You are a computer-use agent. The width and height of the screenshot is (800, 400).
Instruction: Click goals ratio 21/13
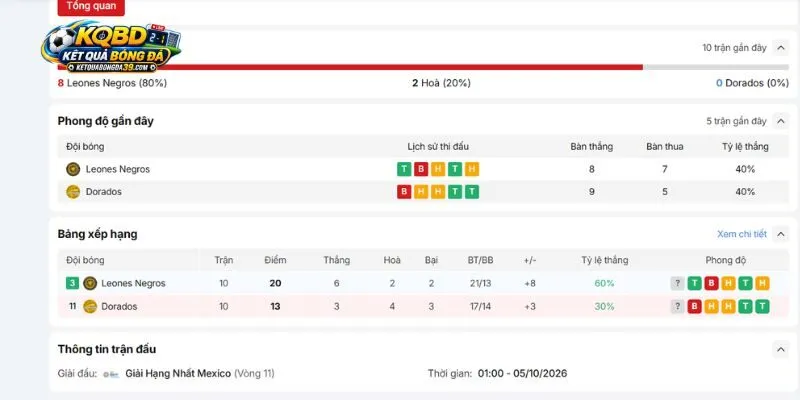(x=481, y=283)
